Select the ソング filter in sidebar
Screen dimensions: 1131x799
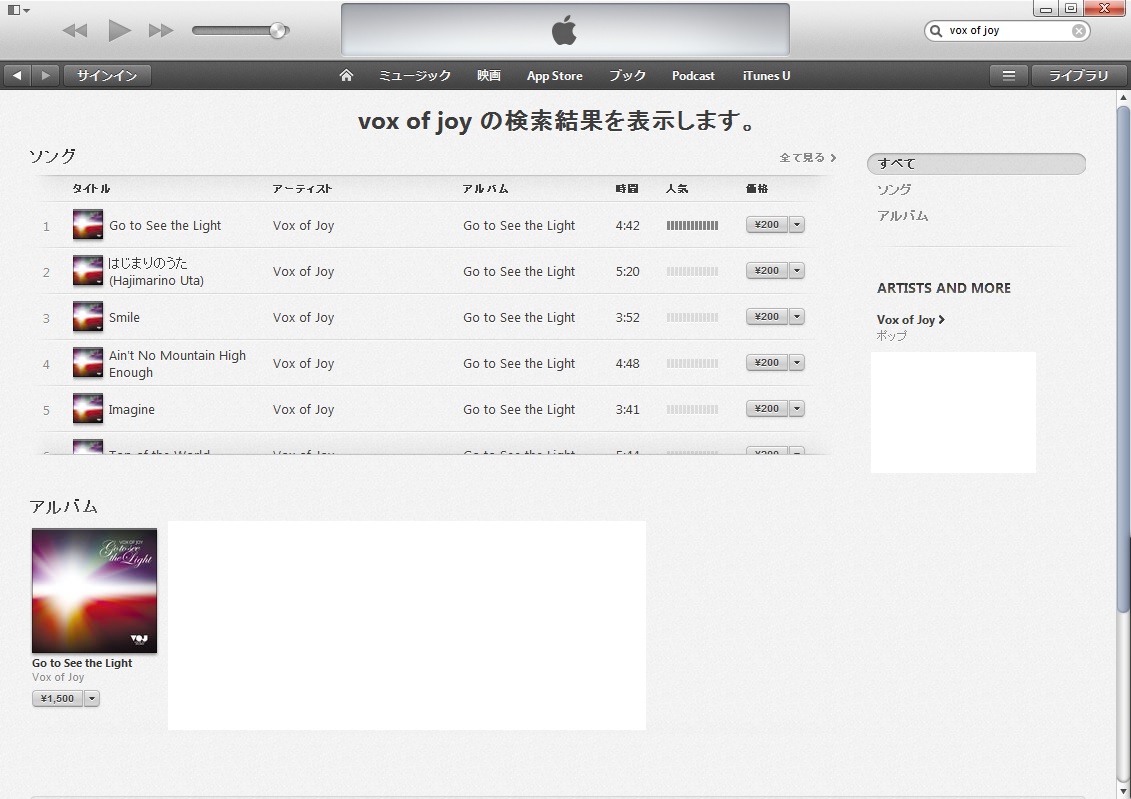point(894,190)
